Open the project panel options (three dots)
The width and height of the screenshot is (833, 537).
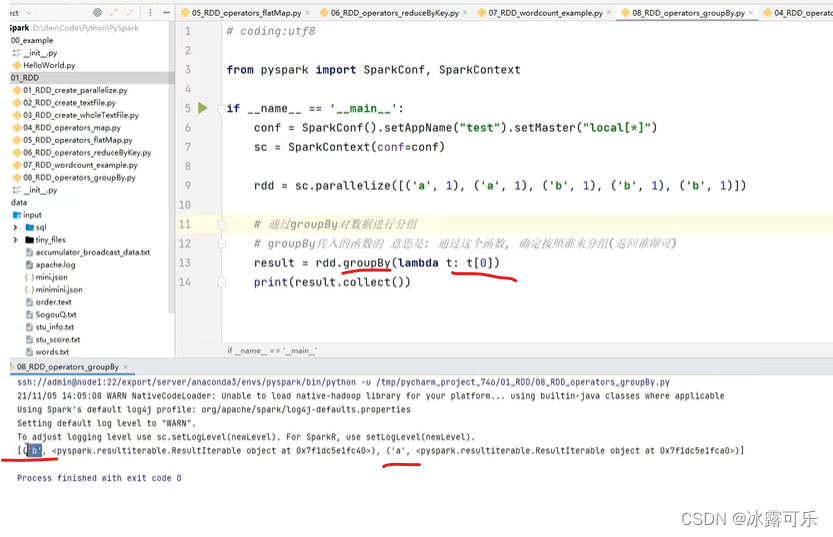pos(150,12)
